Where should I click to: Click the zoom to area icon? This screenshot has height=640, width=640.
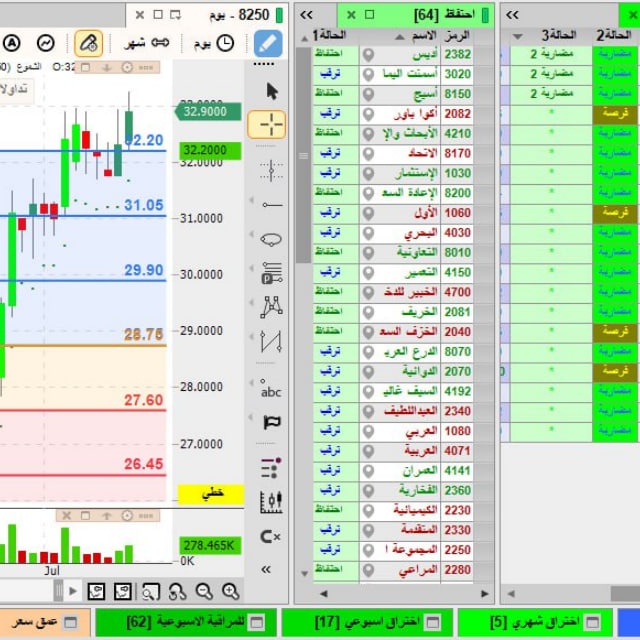(x=151, y=591)
